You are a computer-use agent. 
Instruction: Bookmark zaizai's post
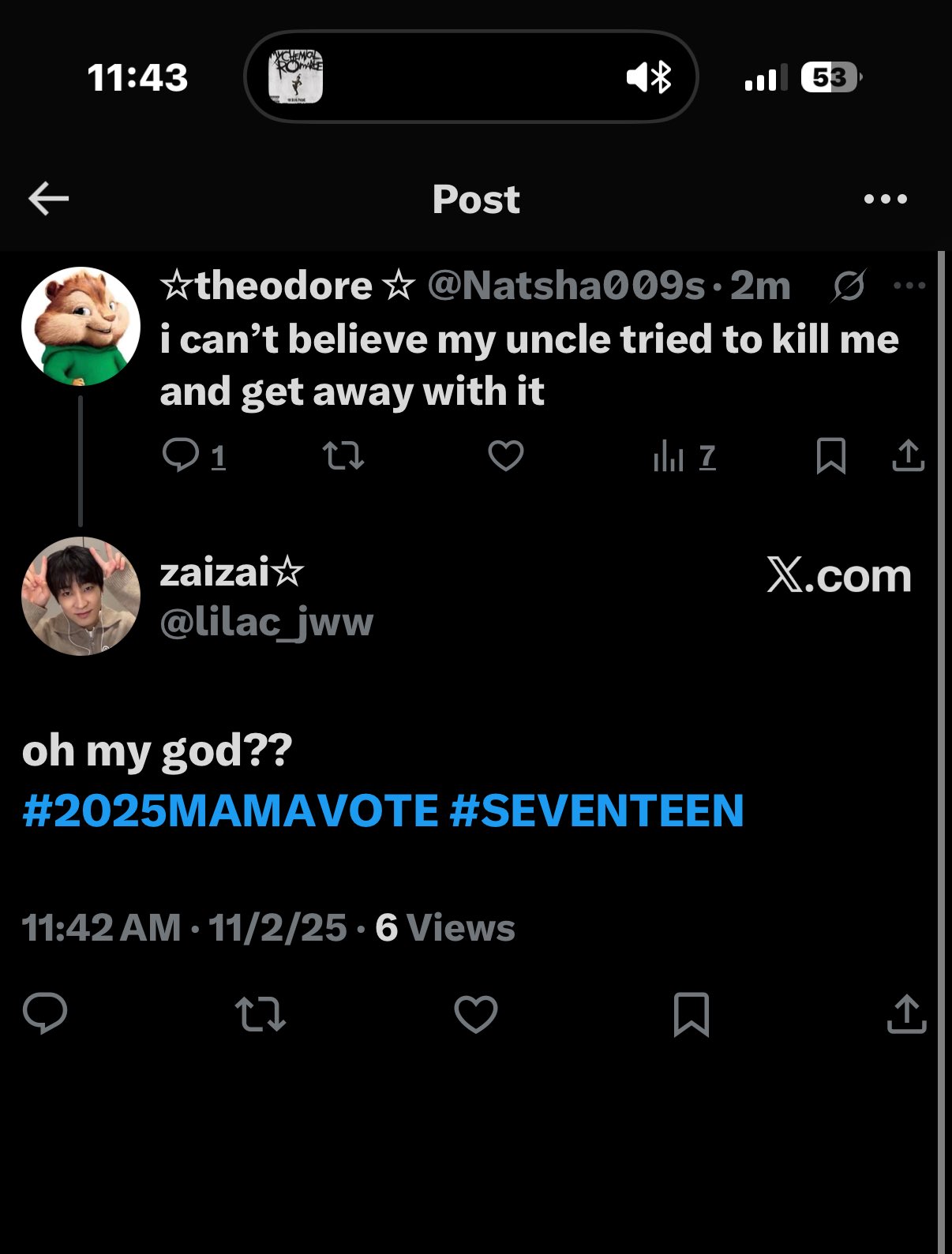[x=692, y=1013]
